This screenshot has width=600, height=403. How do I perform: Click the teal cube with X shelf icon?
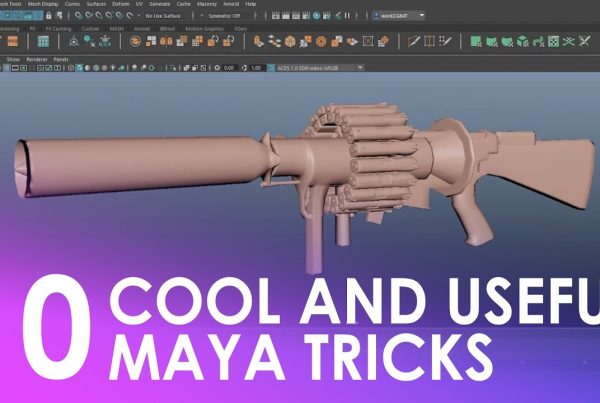(522, 41)
